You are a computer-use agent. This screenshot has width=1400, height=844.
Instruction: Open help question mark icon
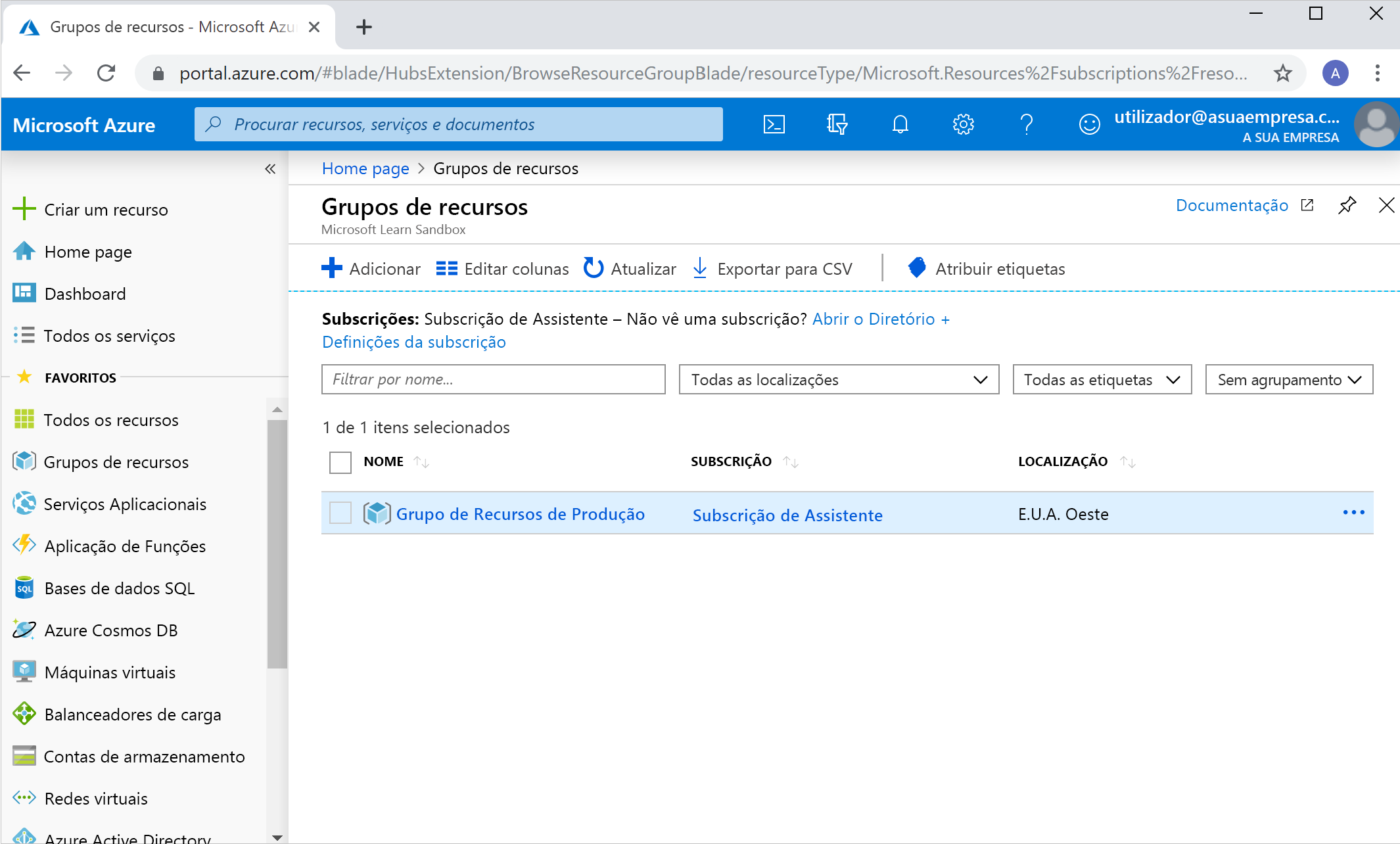coord(1026,124)
